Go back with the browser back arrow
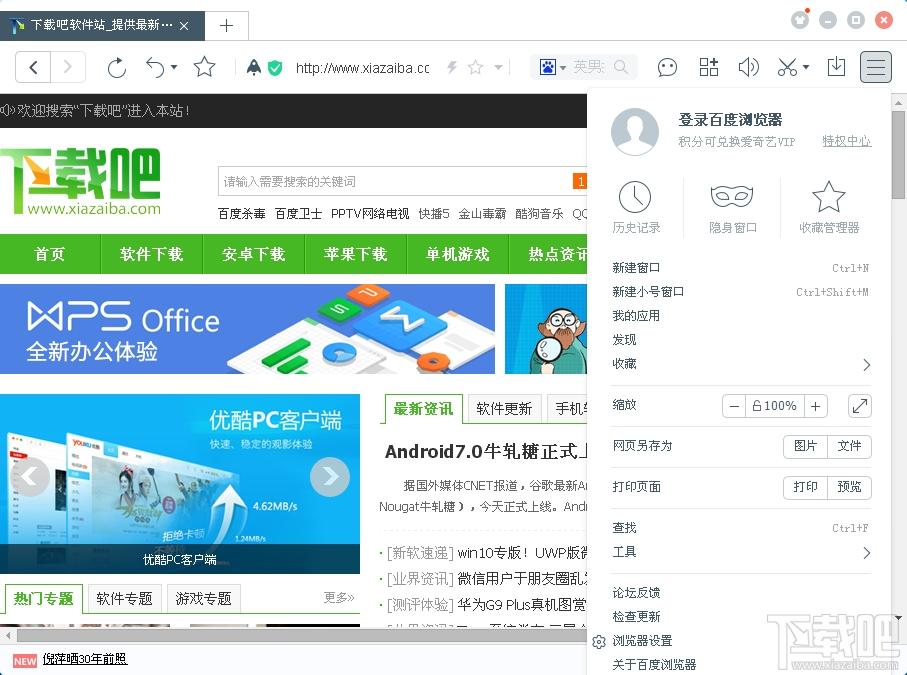This screenshot has width=907, height=675. (x=33, y=68)
